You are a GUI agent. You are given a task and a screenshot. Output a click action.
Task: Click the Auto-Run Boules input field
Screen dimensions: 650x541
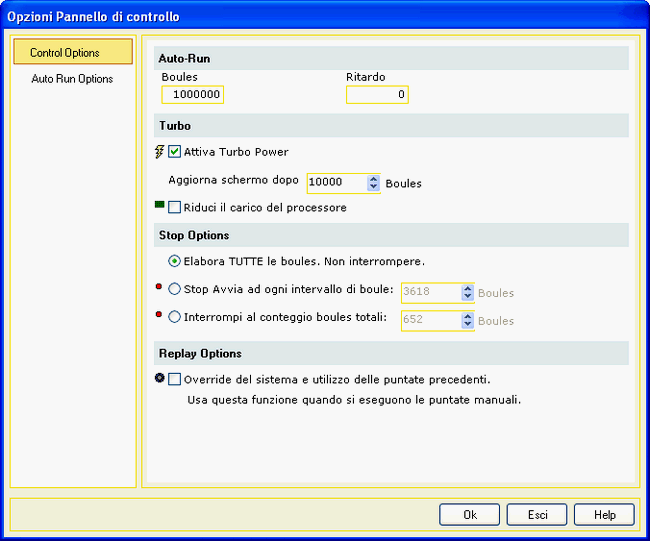click(x=193, y=95)
